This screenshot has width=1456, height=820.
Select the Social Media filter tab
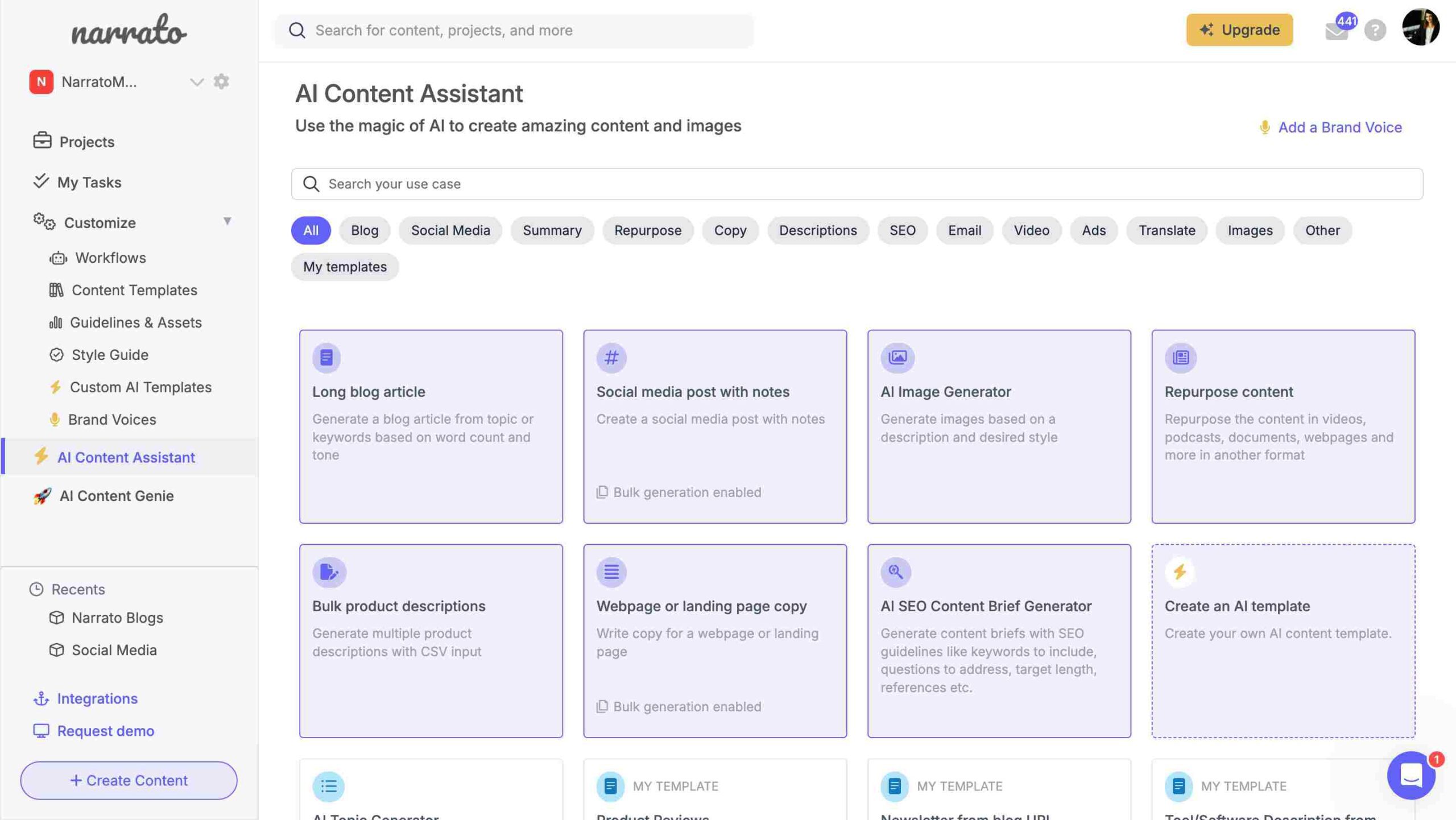451,230
